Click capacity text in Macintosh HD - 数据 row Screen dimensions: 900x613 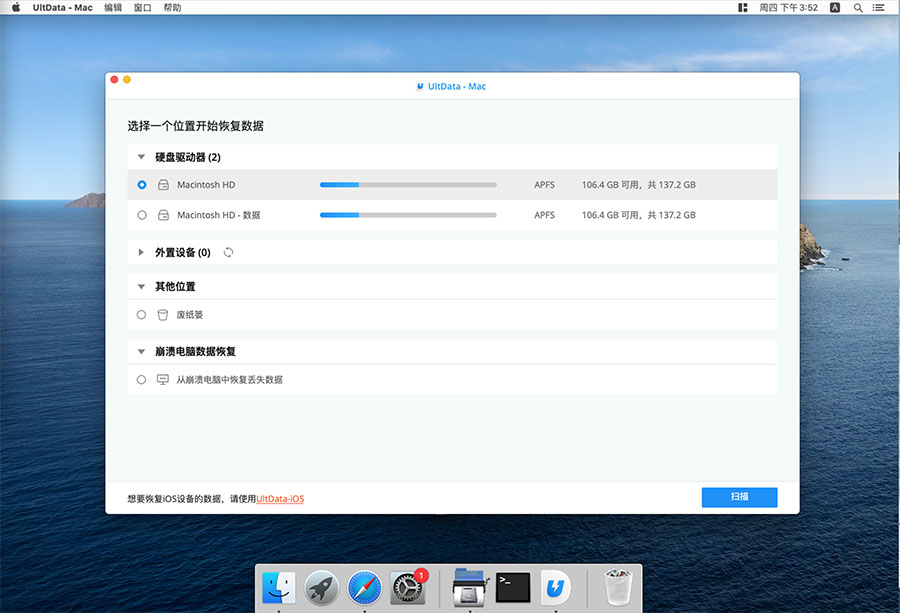pos(638,215)
